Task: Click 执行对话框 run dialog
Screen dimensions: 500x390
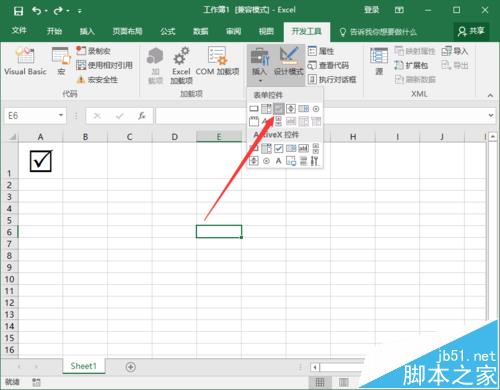Action: (x=332, y=79)
